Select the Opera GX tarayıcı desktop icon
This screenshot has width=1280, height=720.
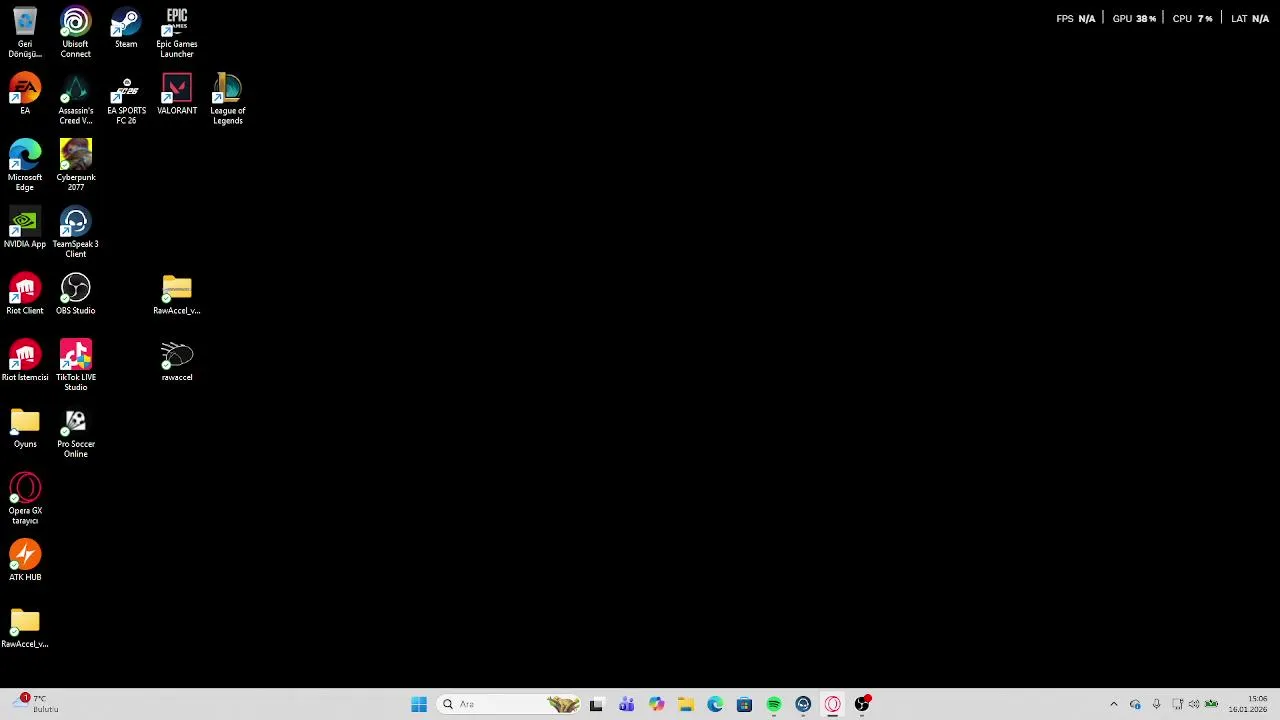tap(25, 499)
